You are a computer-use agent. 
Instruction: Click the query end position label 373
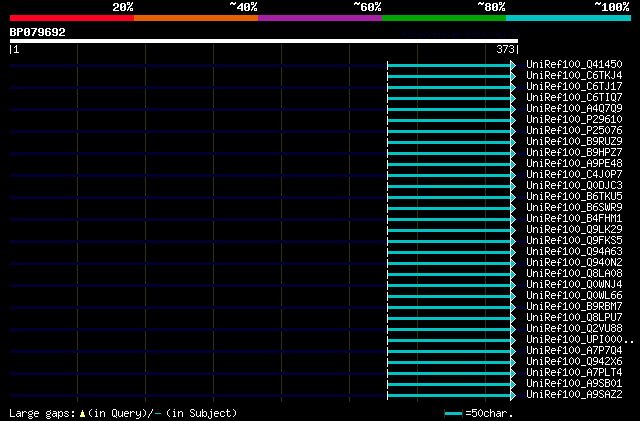coord(505,49)
